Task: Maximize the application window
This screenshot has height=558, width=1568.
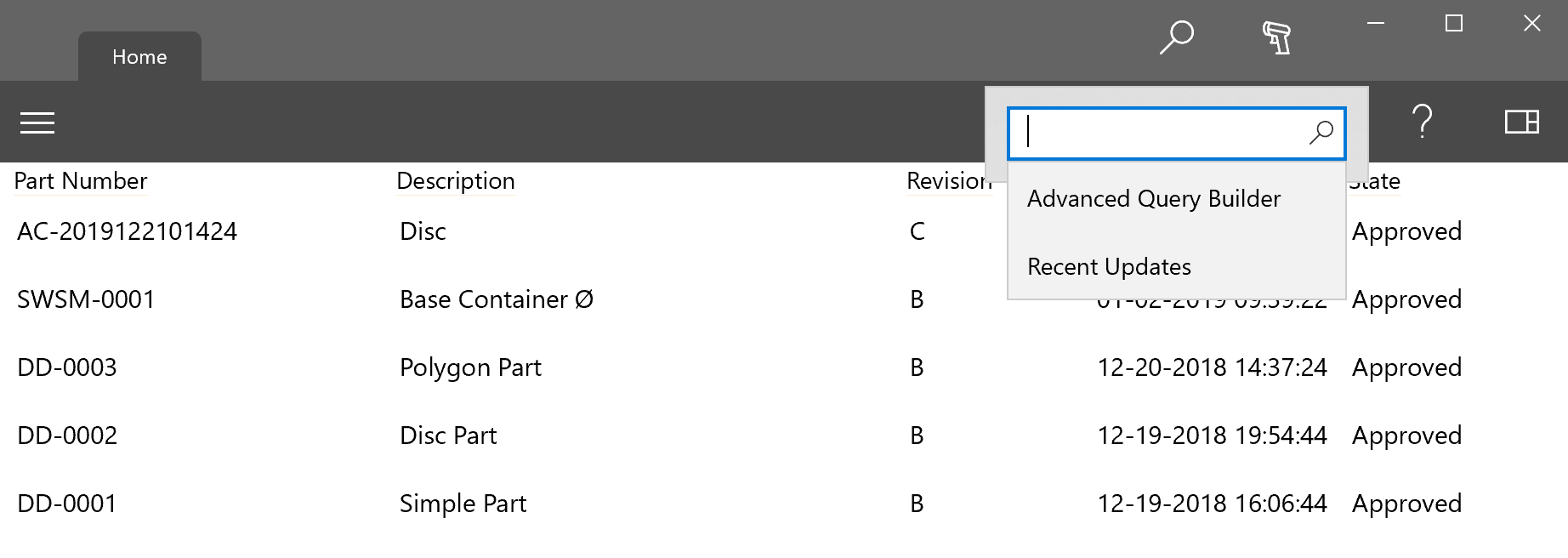Action: coord(1454,23)
